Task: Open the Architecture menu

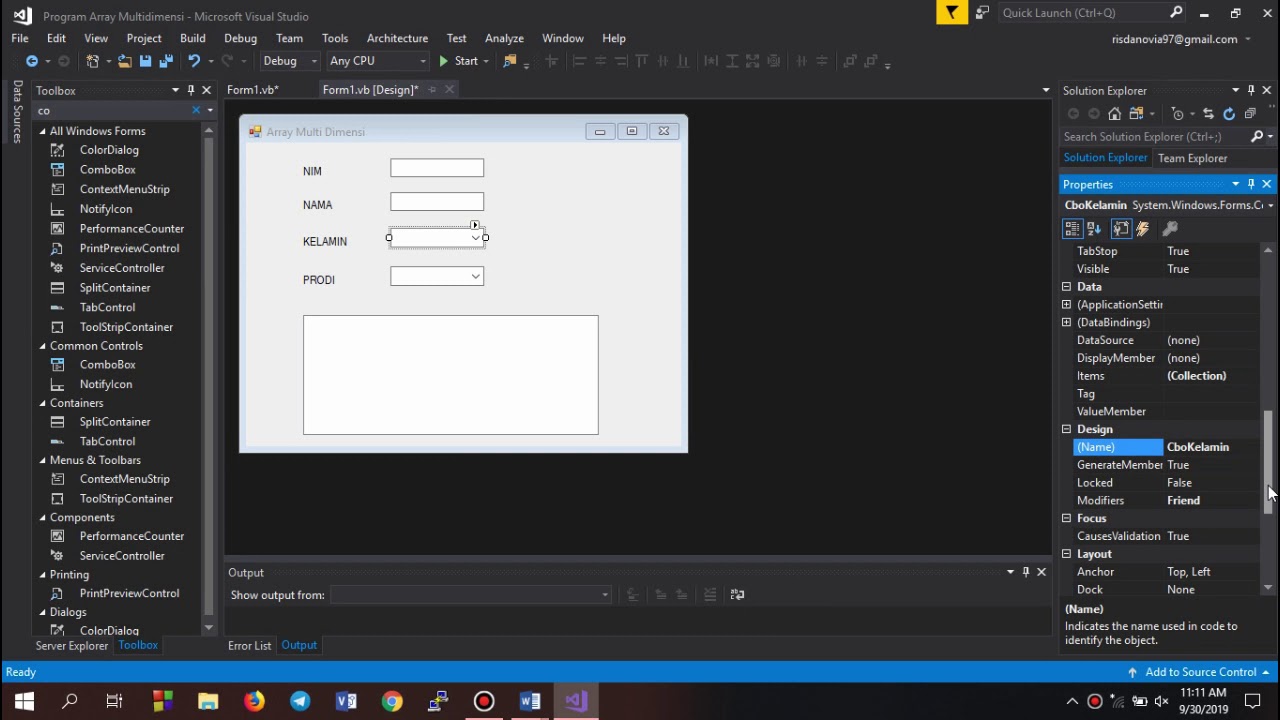Action: tap(397, 38)
